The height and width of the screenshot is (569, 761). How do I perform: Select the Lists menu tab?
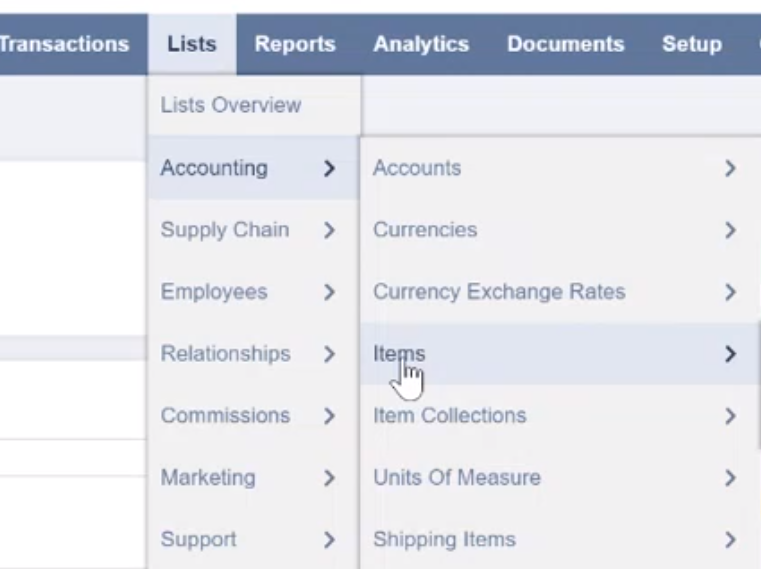(x=192, y=44)
